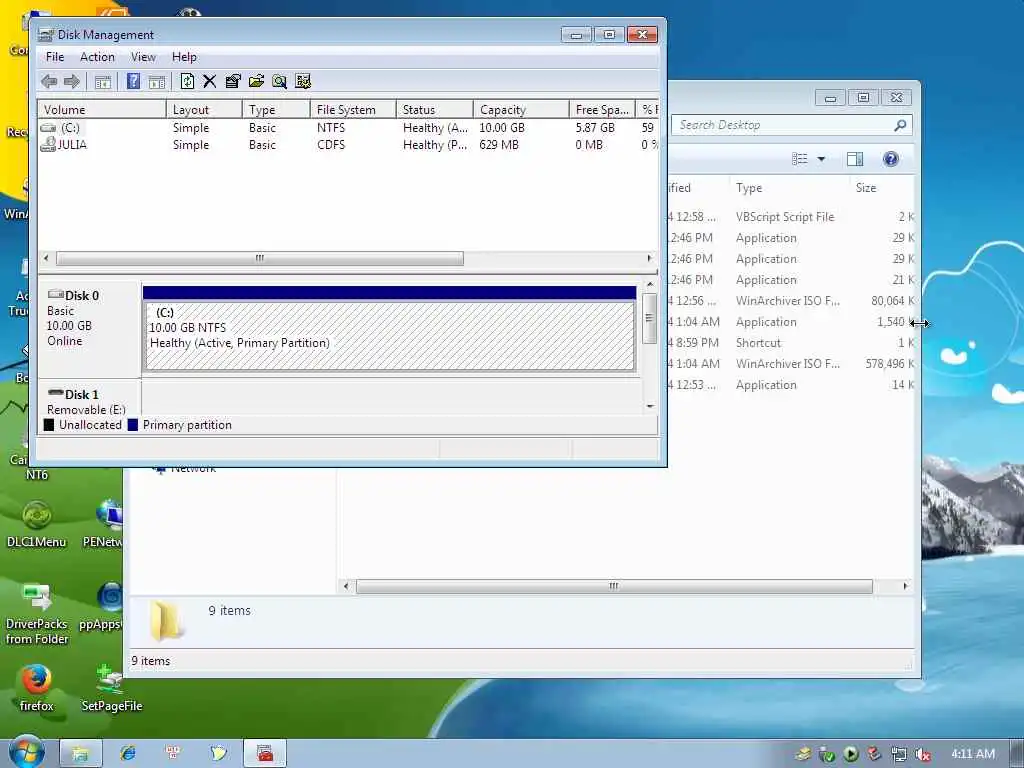Toggle the Explorer preview pane icon
This screenshot has height=768, width=1024.
pos(855,159)
